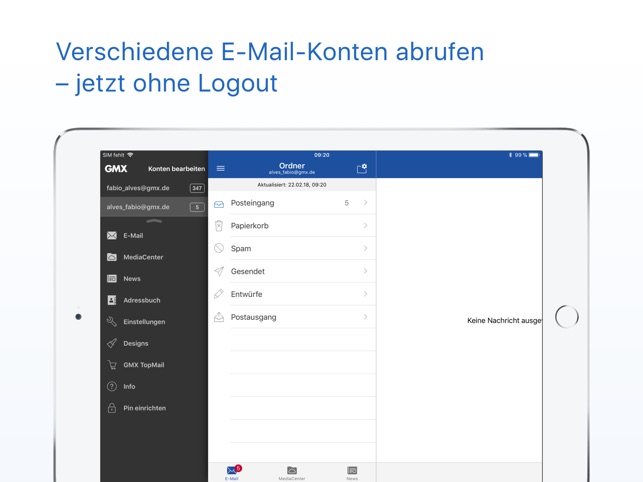Click the Wi-Fi status icon

[130, 155]
